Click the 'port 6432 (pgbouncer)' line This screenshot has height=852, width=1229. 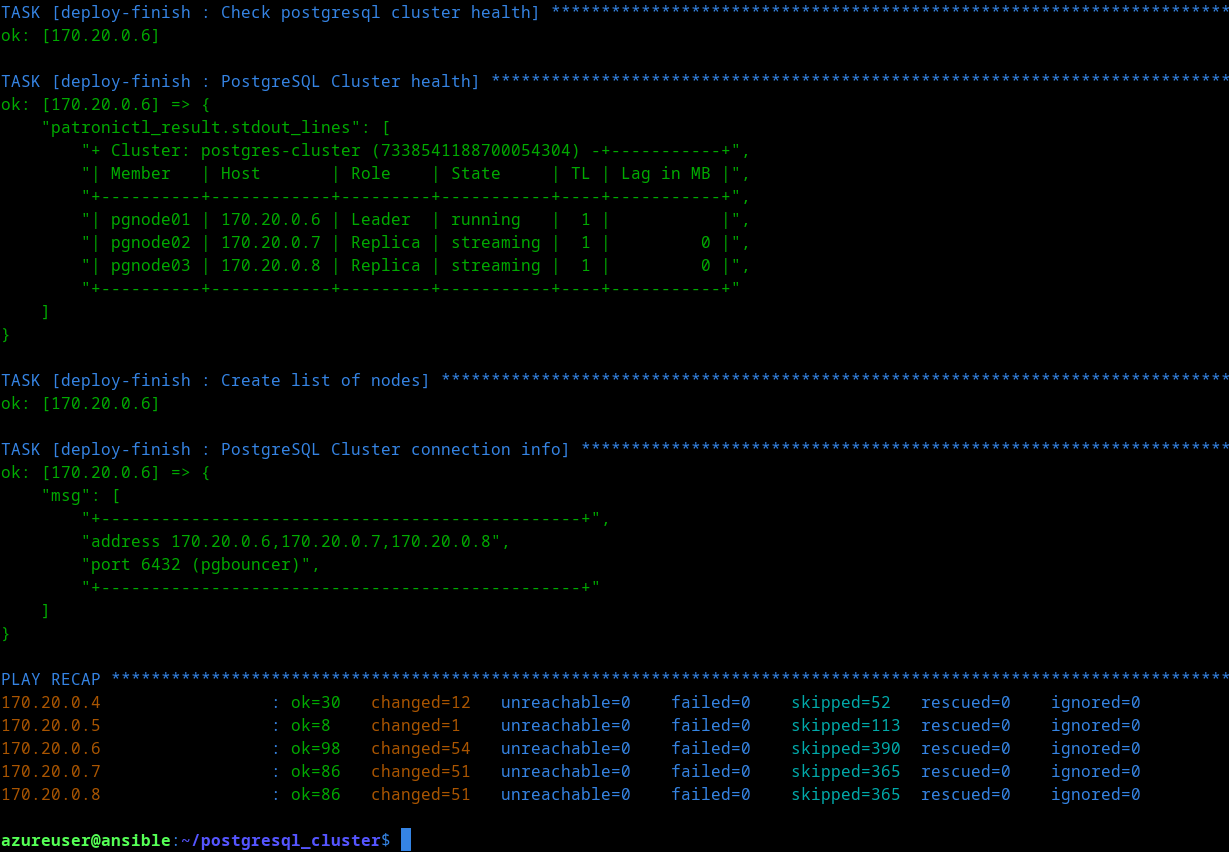coord(201,564)
